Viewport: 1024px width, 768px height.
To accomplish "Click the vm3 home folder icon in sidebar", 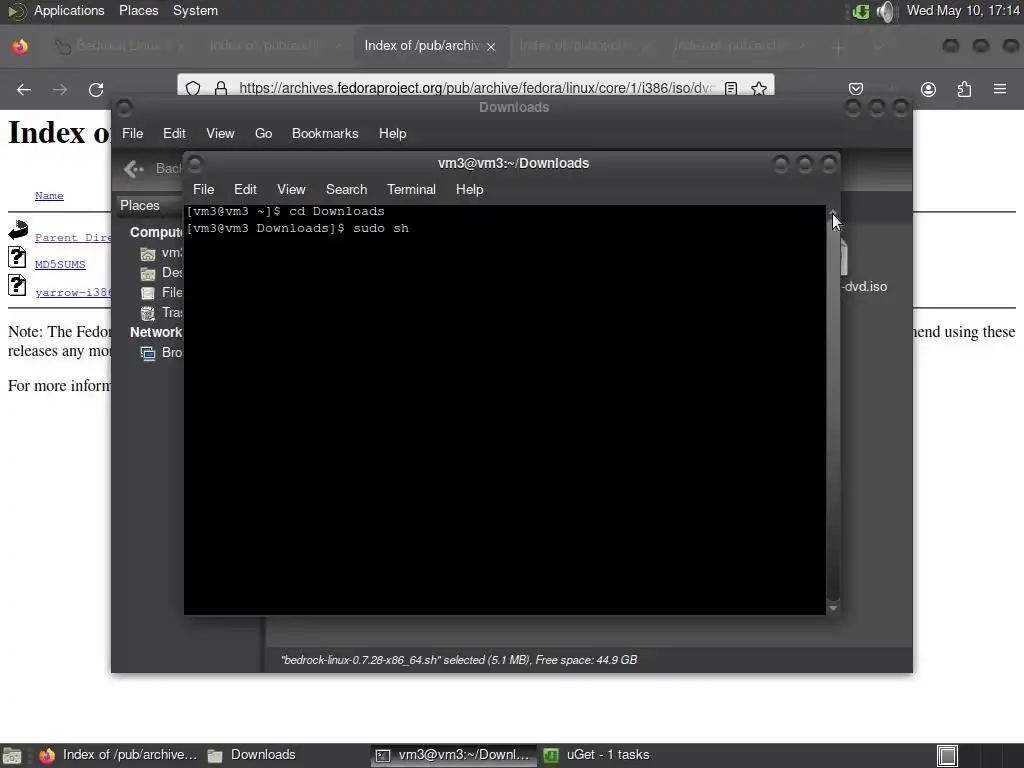I will pos(148,253).
